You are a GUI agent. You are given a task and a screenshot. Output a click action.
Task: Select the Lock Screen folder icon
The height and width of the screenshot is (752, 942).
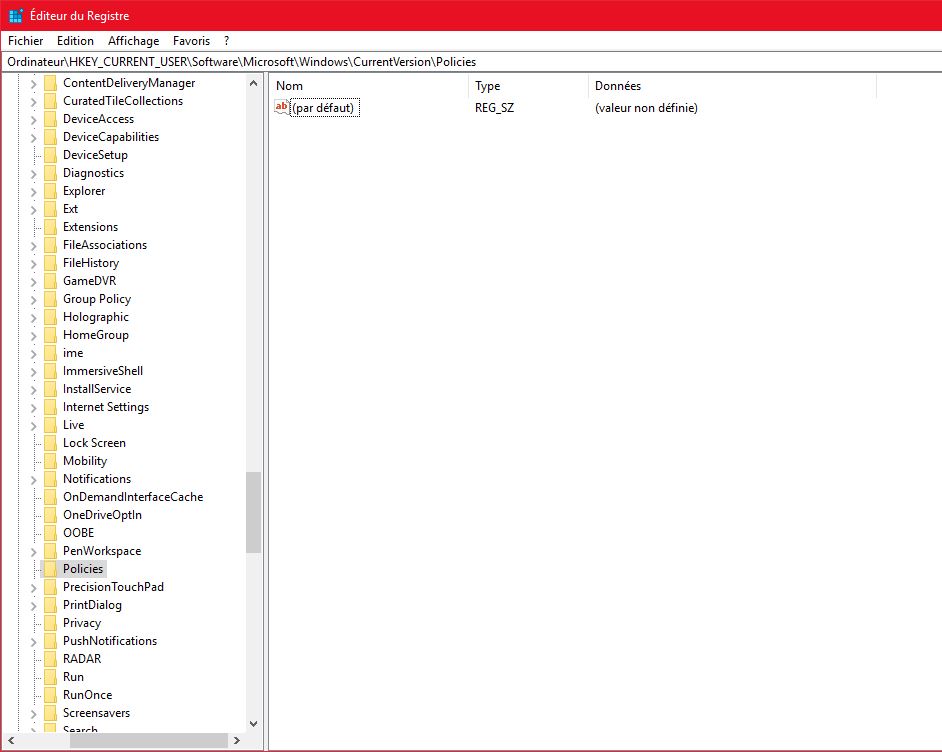(x=50, y=443)
